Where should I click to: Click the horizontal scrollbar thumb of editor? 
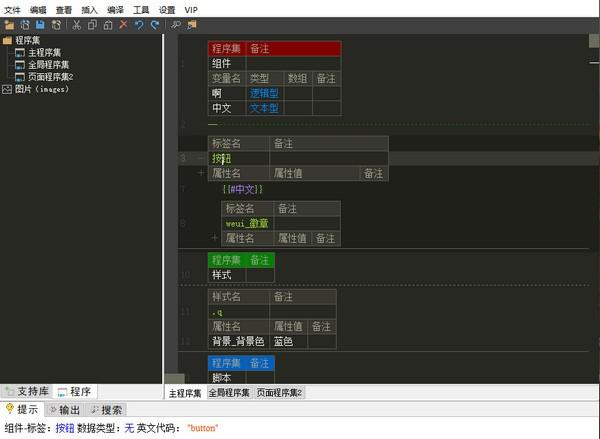point(175,379)
